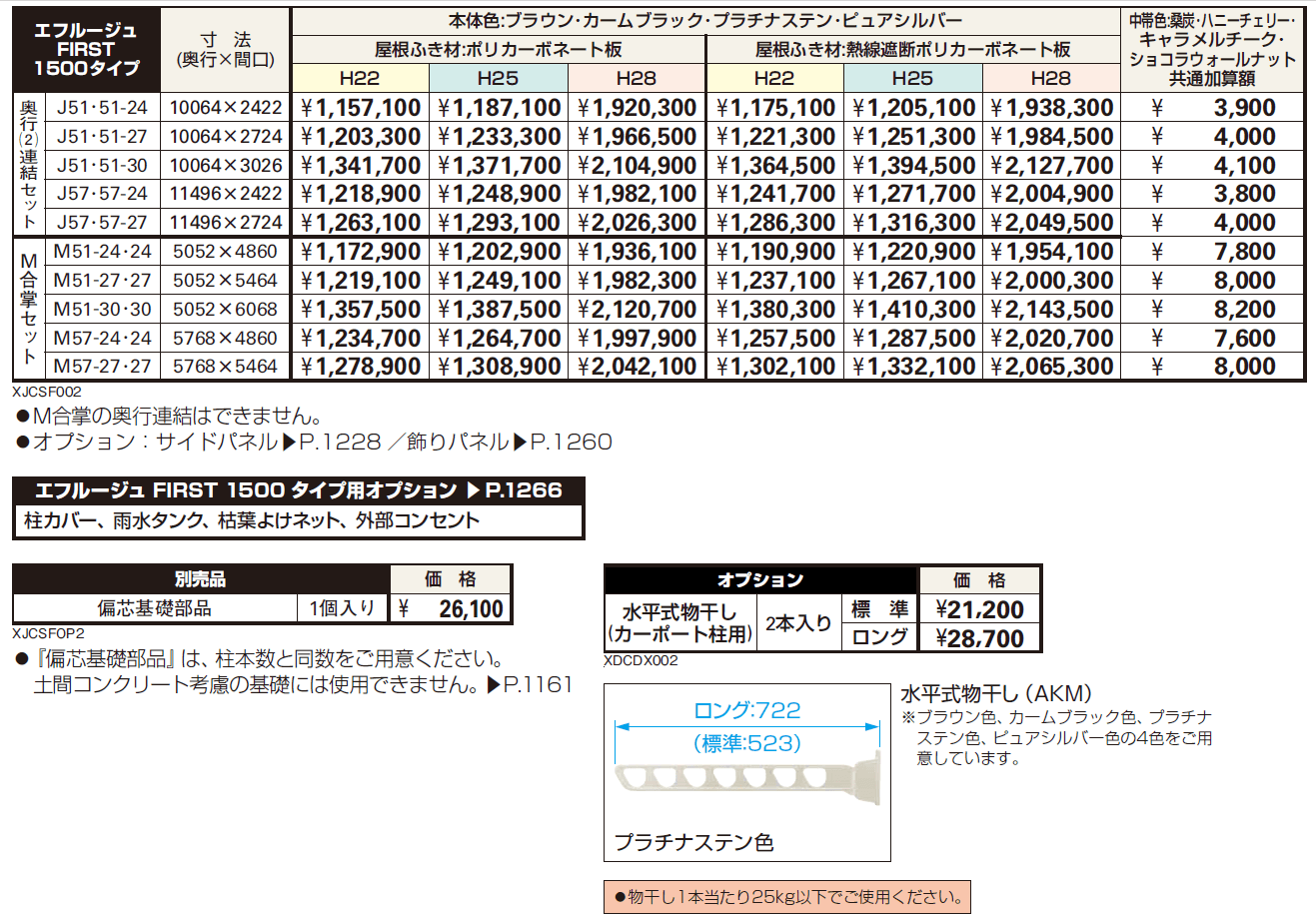Click the ¥26,100 price cell
This screenshot has height=916, width=1316.
(451, 608)
